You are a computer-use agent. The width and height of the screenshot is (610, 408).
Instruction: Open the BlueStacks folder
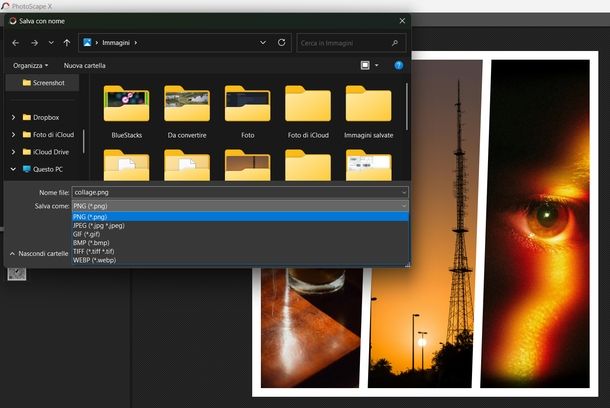click(126, 112)
